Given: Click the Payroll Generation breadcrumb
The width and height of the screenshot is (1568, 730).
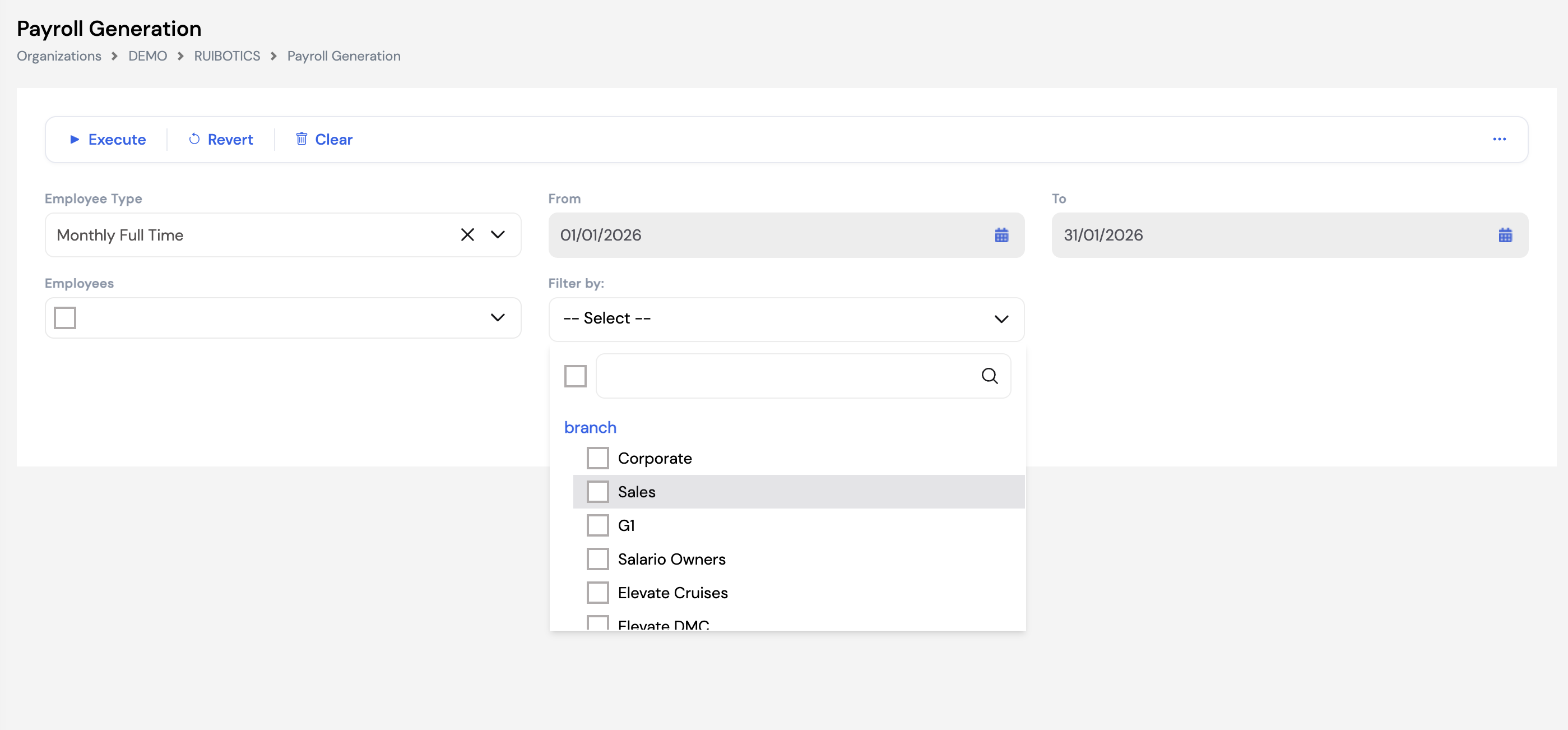Looking at the screenshot, I should pyautogui.click(x=344, y=56).
